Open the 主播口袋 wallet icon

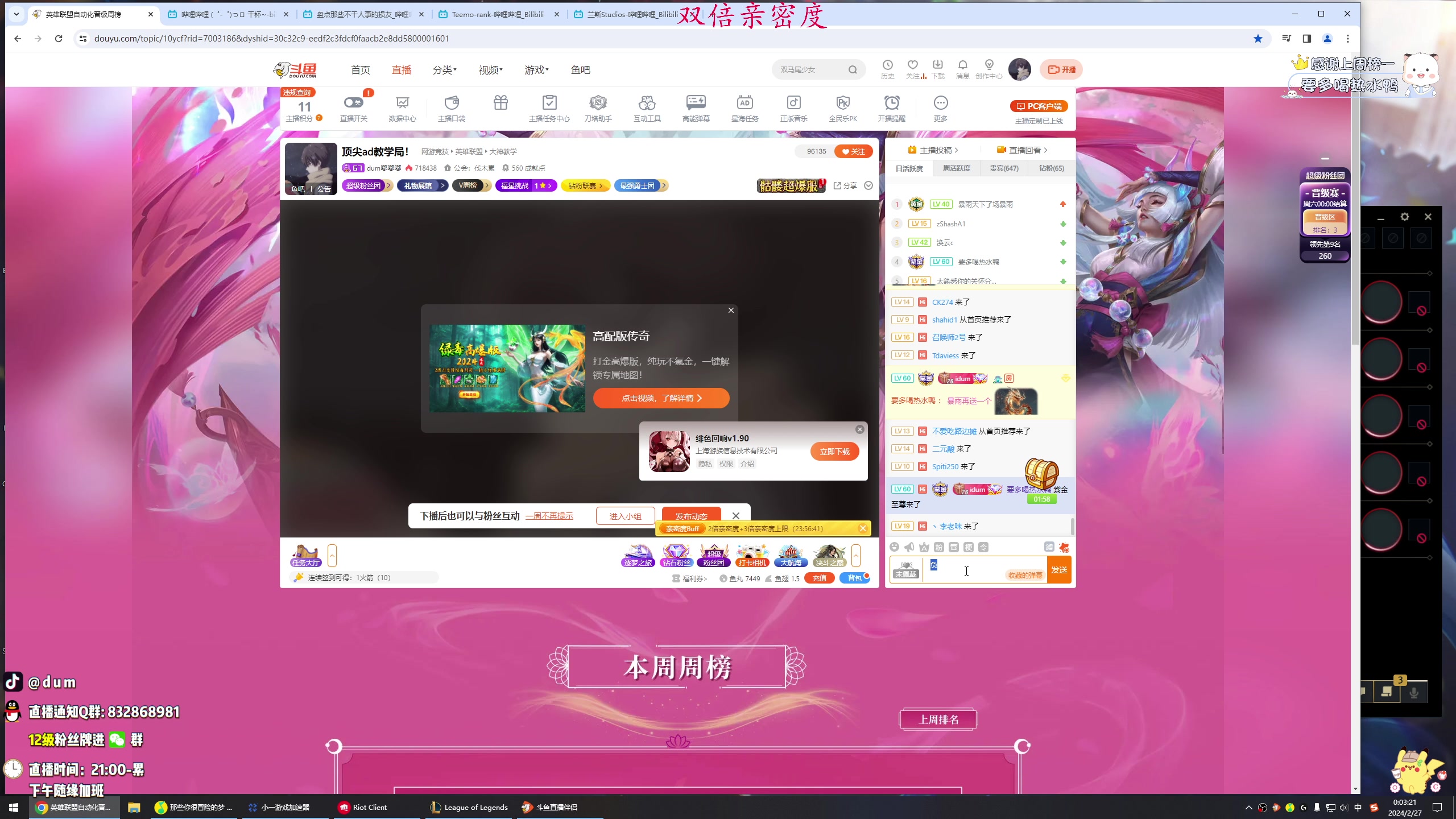click(452, 108)
